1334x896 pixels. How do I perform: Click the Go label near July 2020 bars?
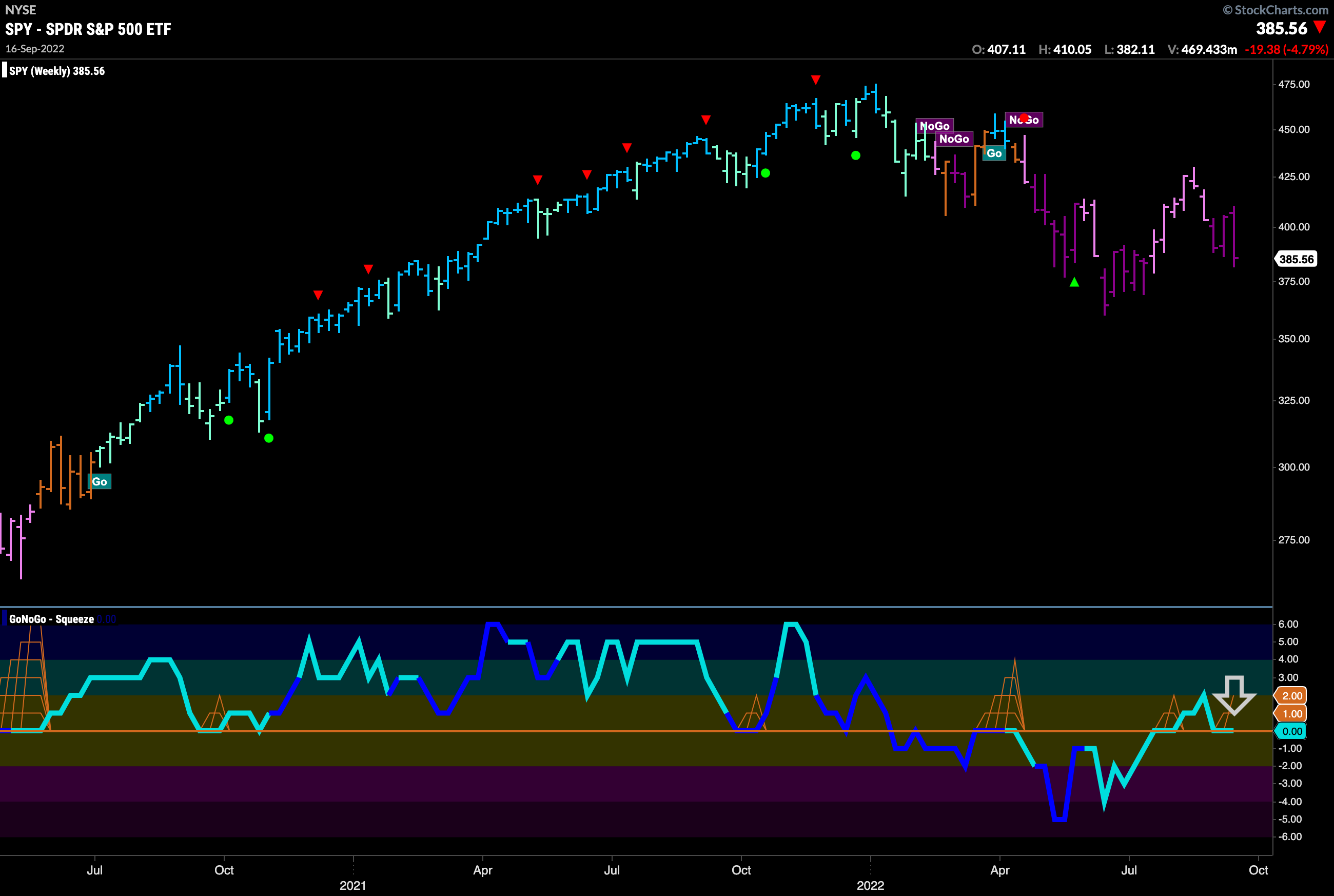(x=100, y=482)
